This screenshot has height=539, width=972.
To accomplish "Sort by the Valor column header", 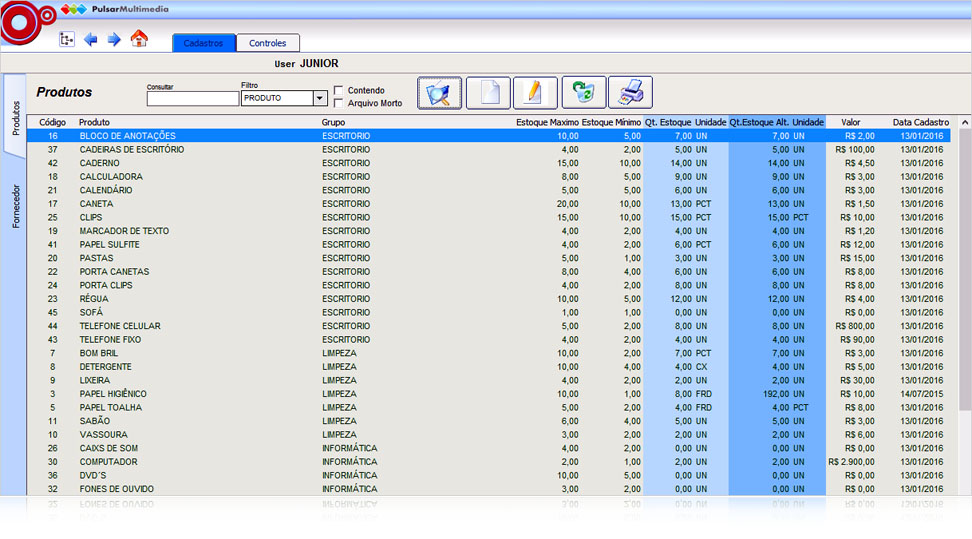I will coord(850,122).
